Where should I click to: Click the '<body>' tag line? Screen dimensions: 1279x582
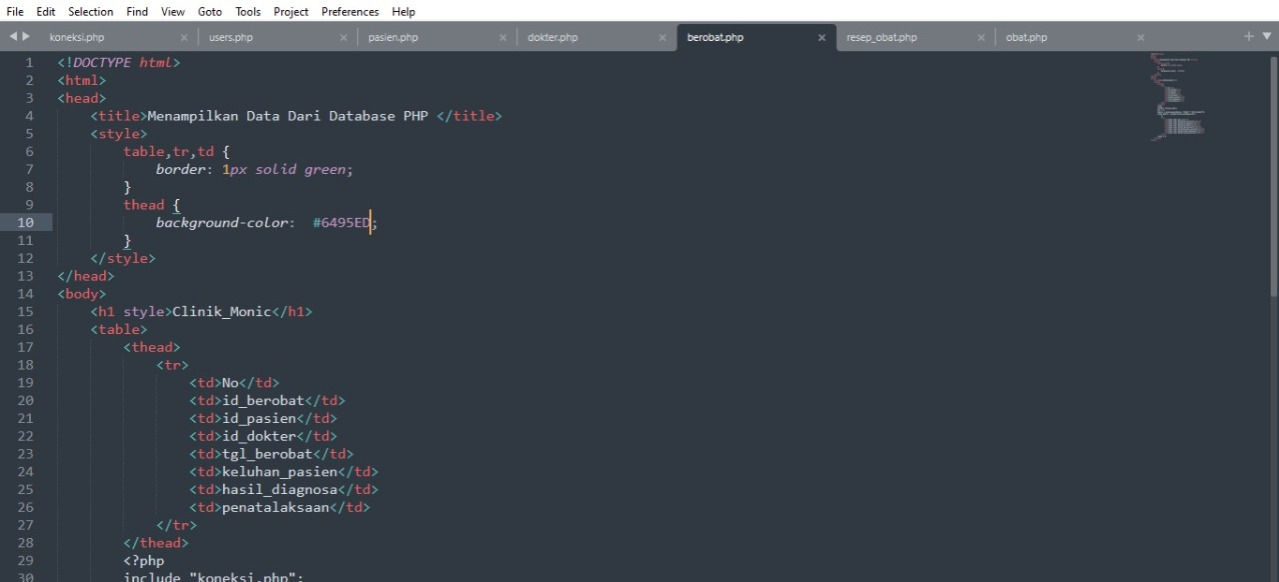coord(82,294)
